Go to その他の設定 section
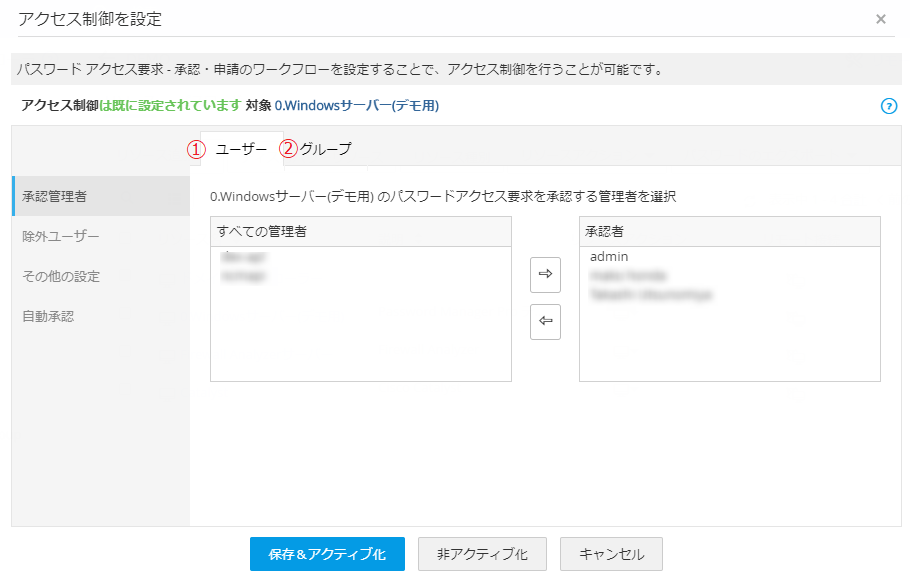Screen dimensions: 910x582 tap(61, 276)
